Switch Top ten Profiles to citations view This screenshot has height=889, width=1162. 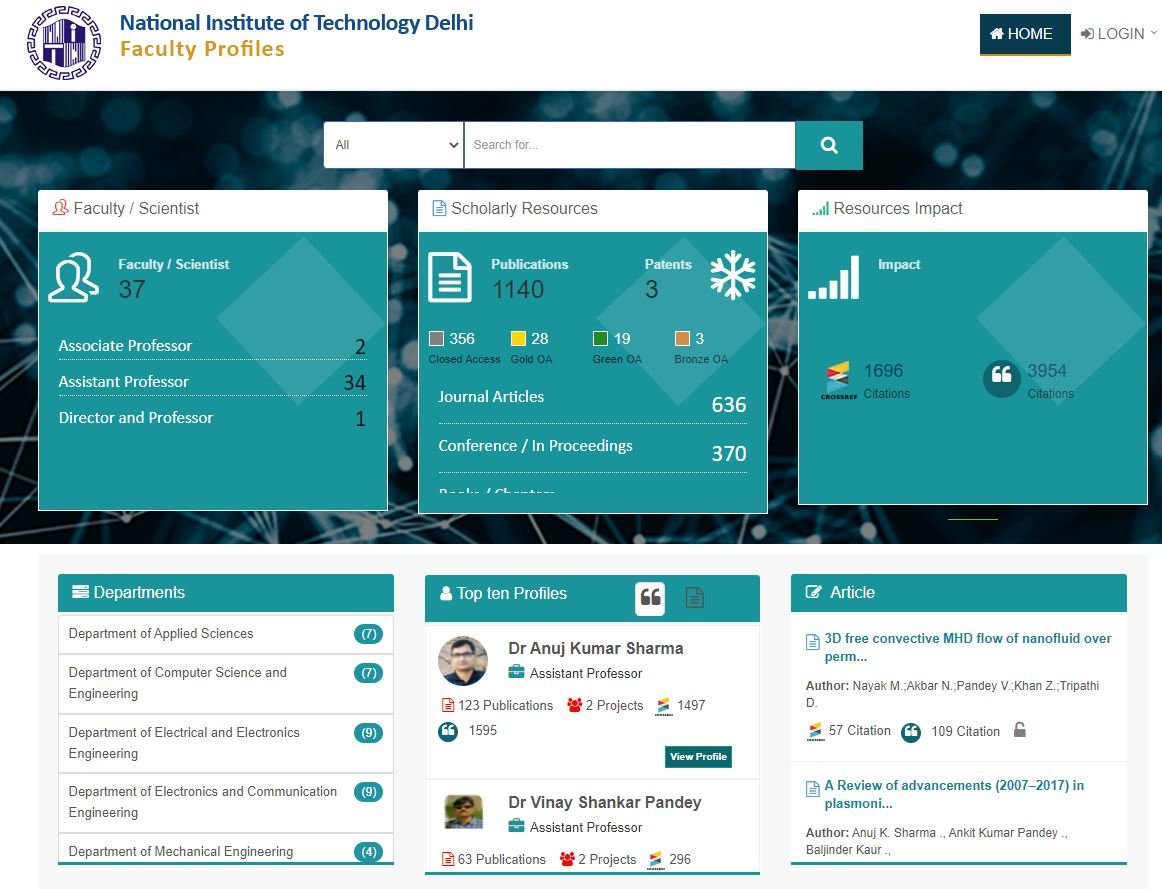click(x=650, y=598)
